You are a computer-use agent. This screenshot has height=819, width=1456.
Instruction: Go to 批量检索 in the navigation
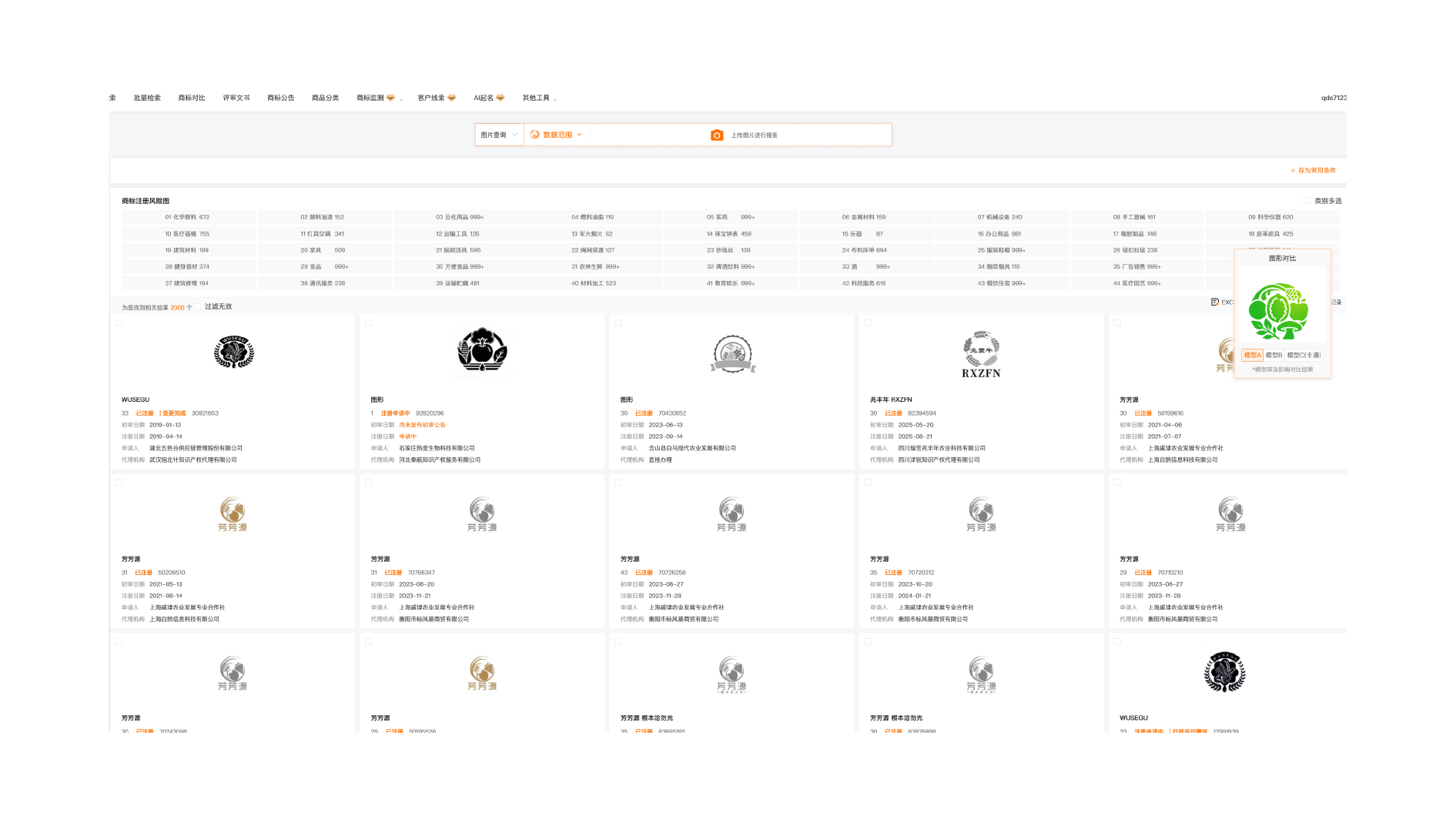pos(147,98)
